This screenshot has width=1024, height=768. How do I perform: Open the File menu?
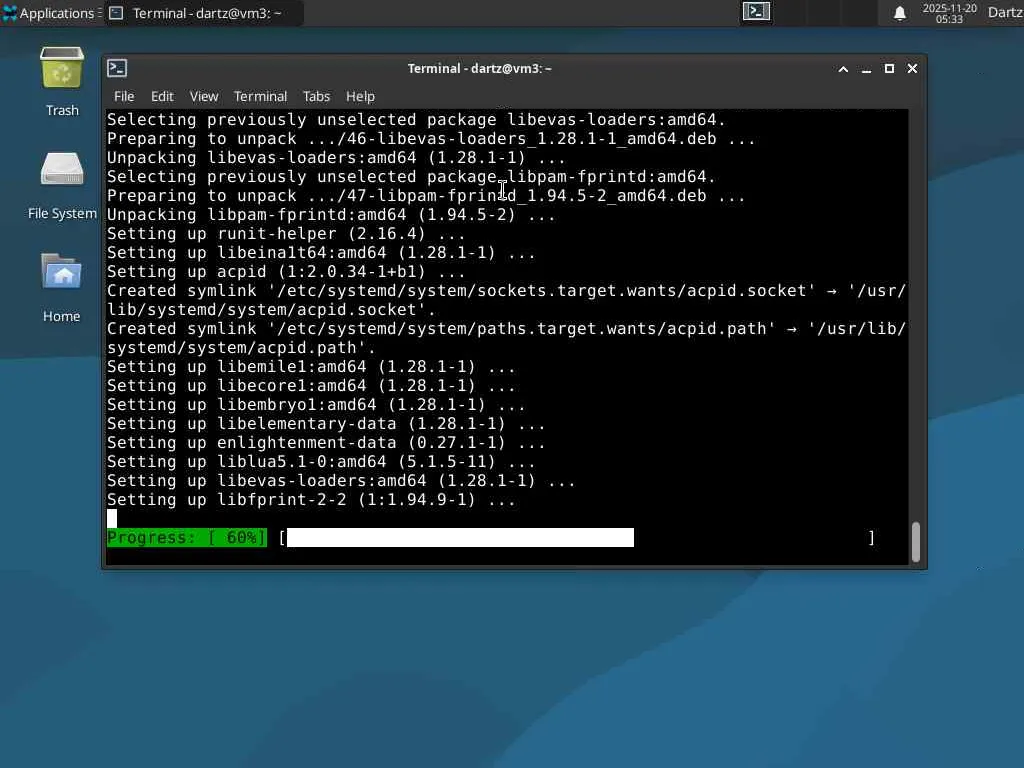(x=124, y=97)
